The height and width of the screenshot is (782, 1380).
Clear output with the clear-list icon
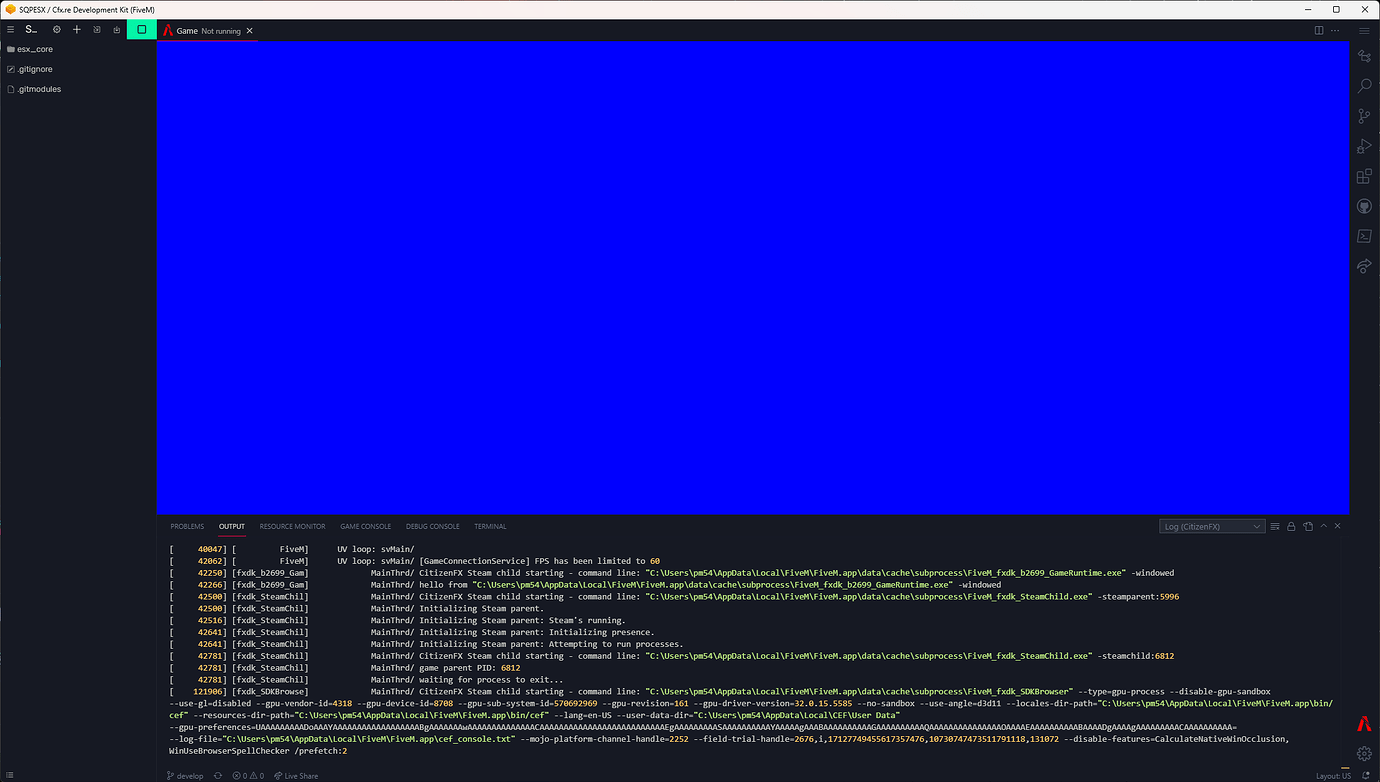pyautogui.click(x=1275, y=526)
